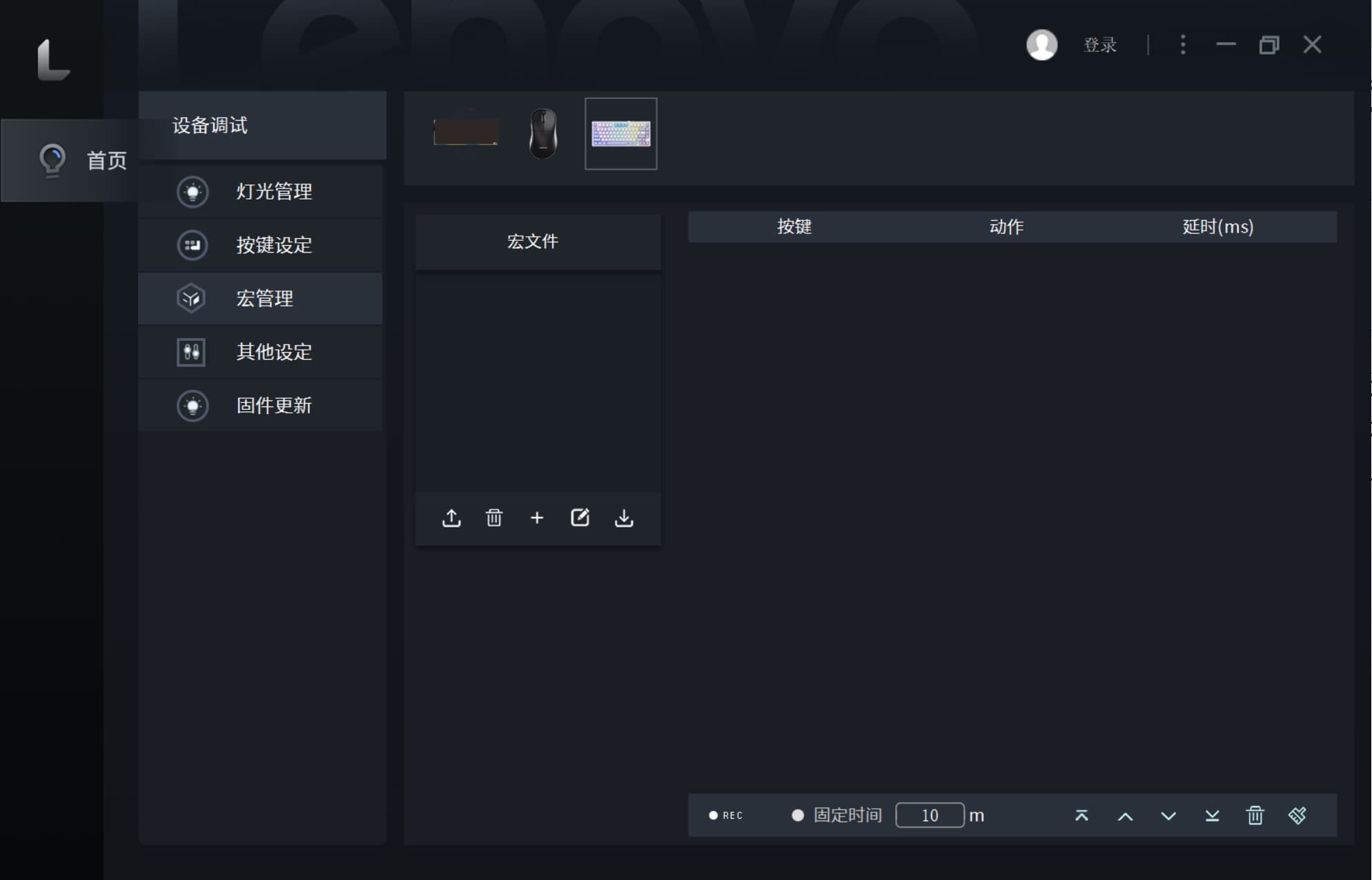Click the 登录 login link
Screen dimensions: 1372x880
click(x=1100, y=46)
